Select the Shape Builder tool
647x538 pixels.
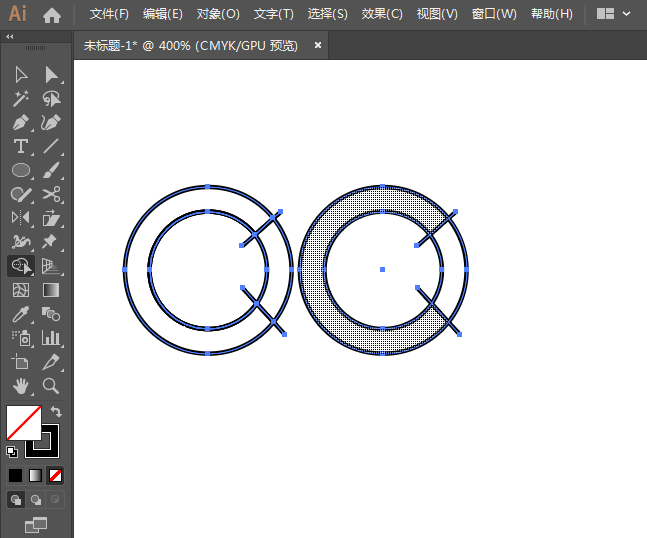click(x=21, y=266)
